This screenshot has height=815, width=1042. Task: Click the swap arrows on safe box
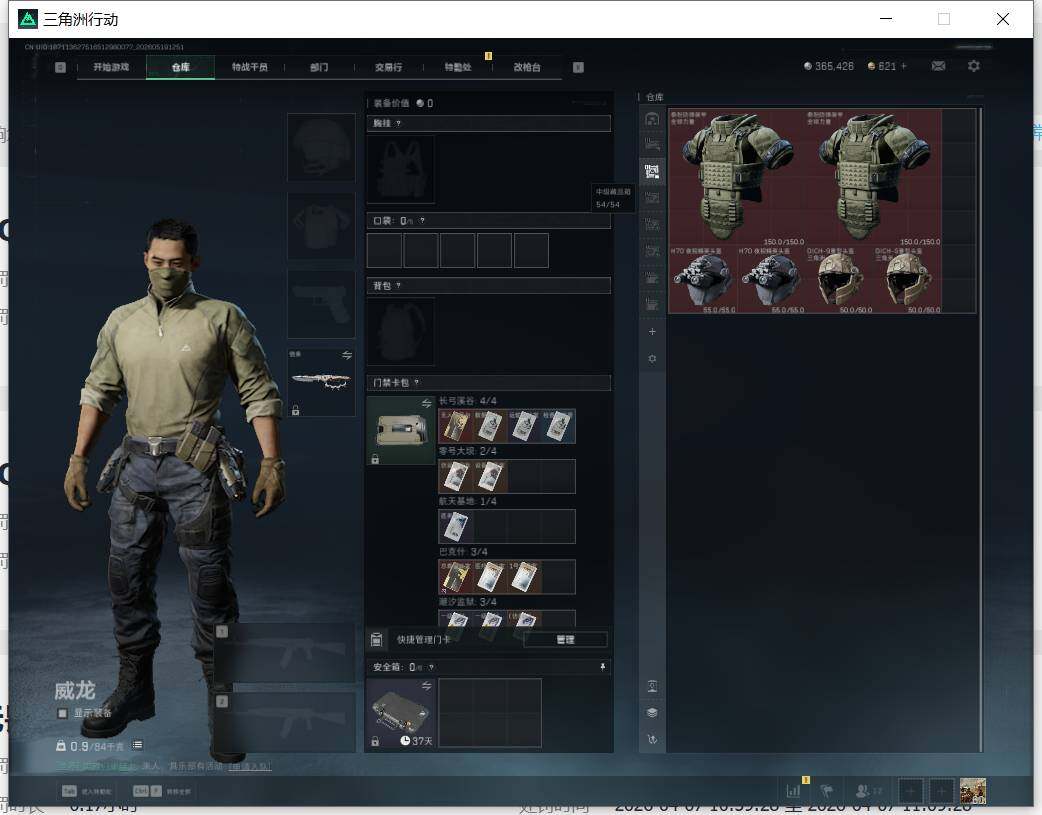pos(427,685)
